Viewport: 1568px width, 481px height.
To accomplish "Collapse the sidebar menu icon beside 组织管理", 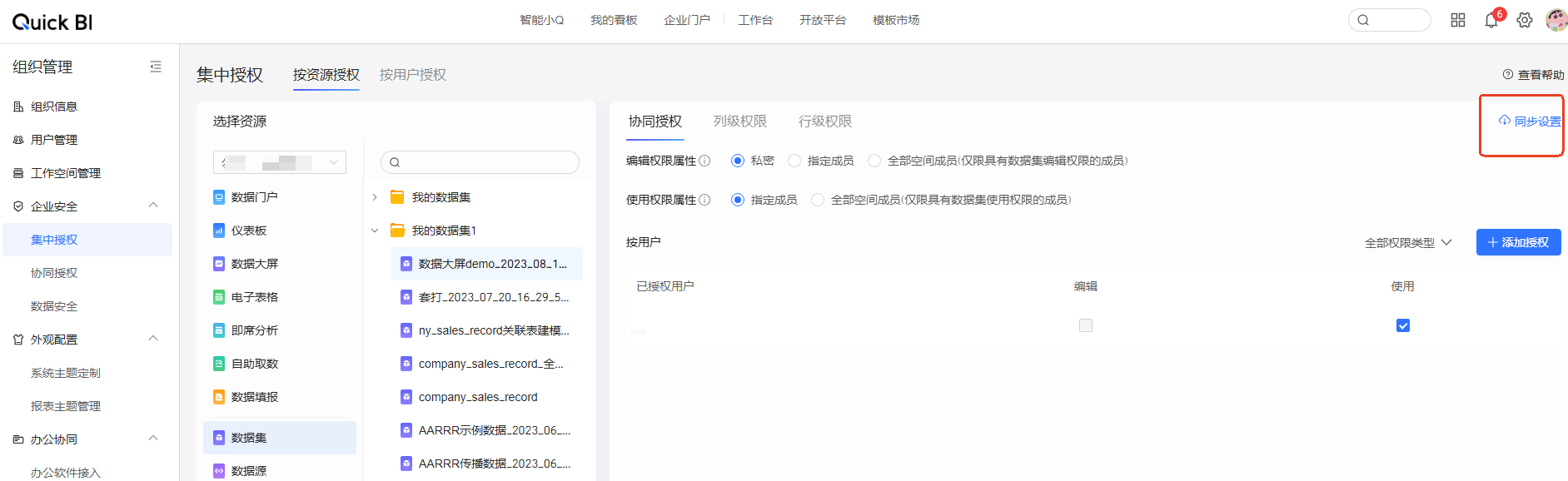I will coord(156,67).
